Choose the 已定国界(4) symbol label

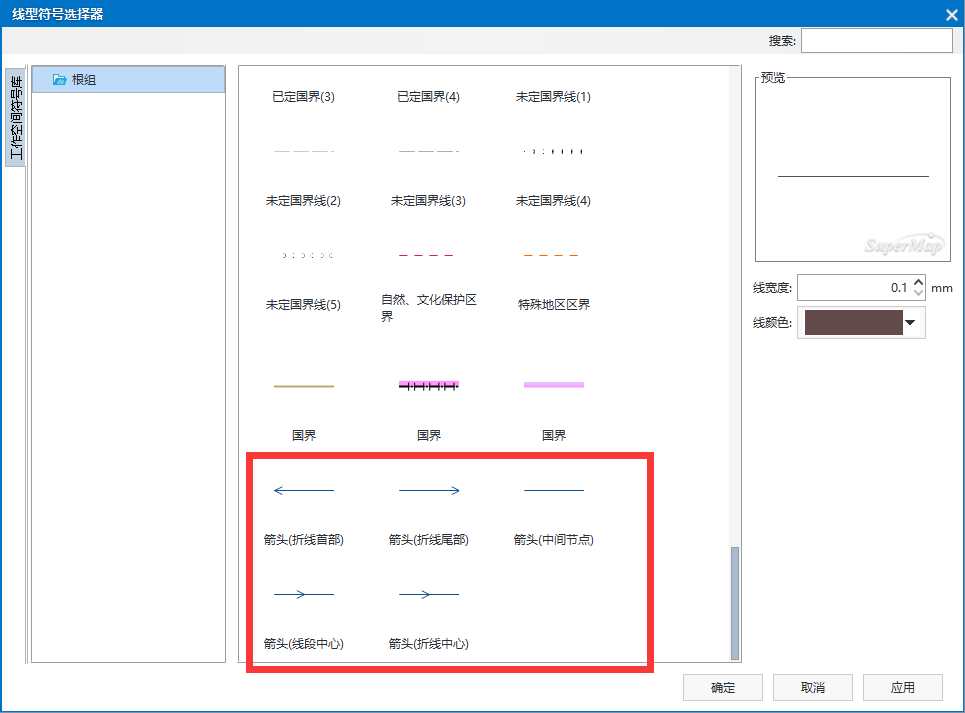tap(428, 97)
